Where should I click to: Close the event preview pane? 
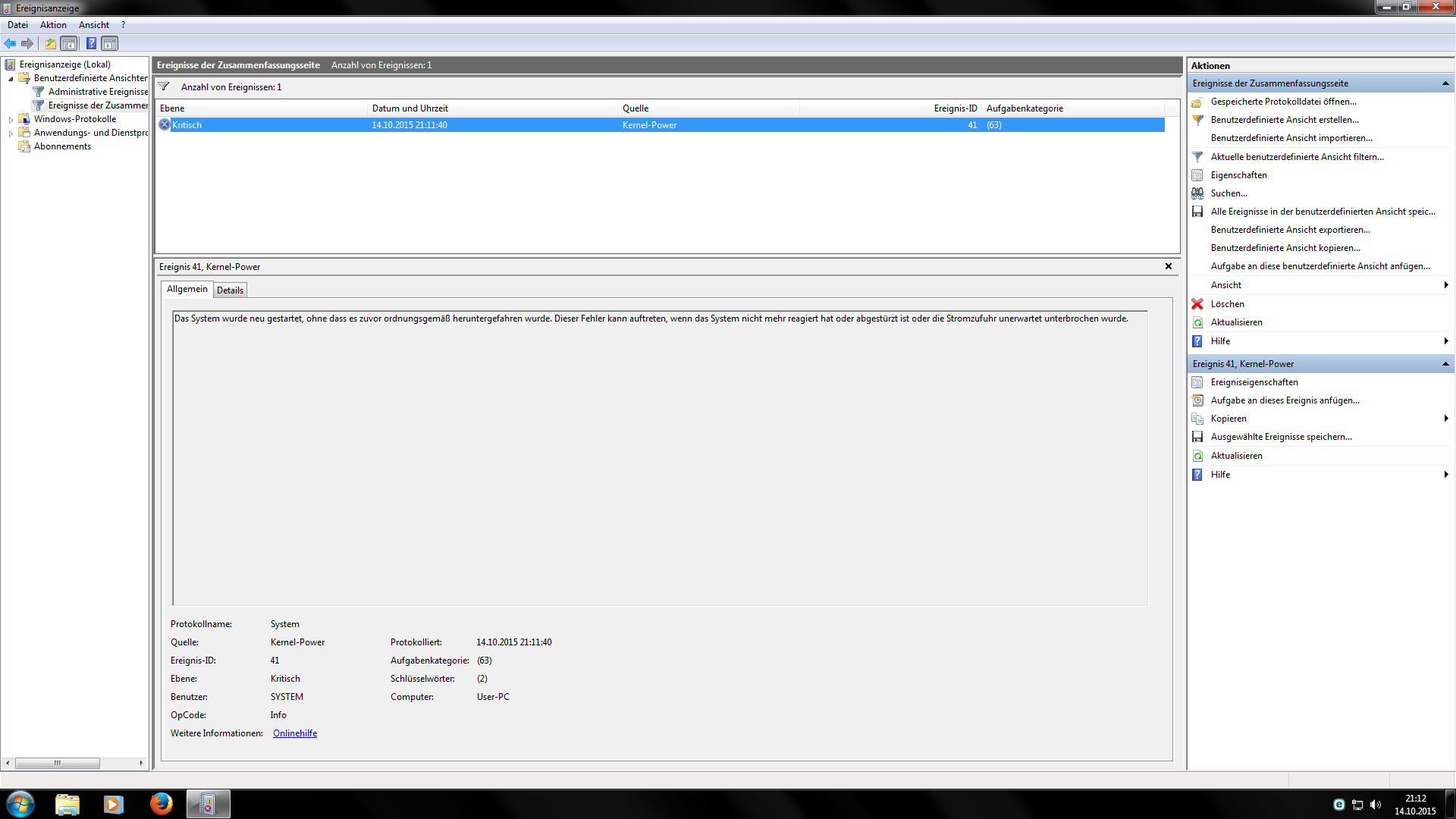1169,266
